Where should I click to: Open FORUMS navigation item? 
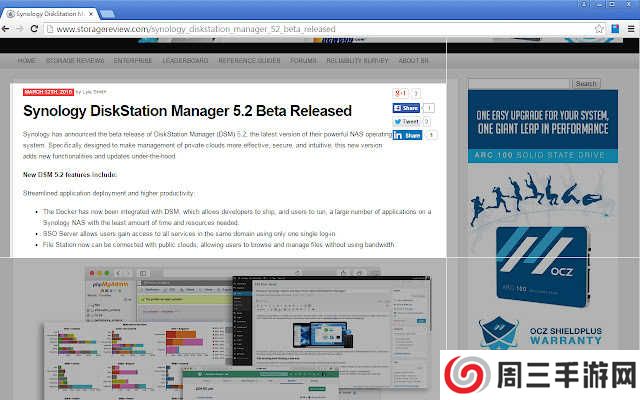click(303, 60)
